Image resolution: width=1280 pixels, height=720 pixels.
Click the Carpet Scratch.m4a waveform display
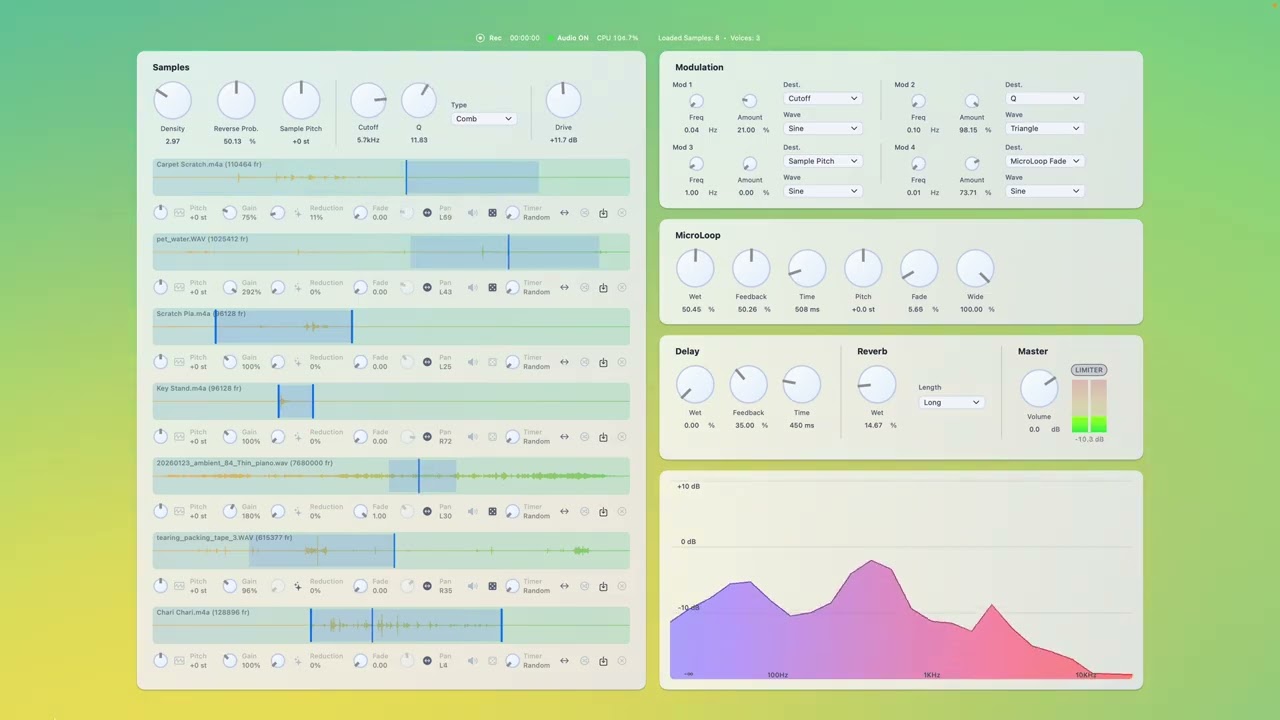(391, 177)
